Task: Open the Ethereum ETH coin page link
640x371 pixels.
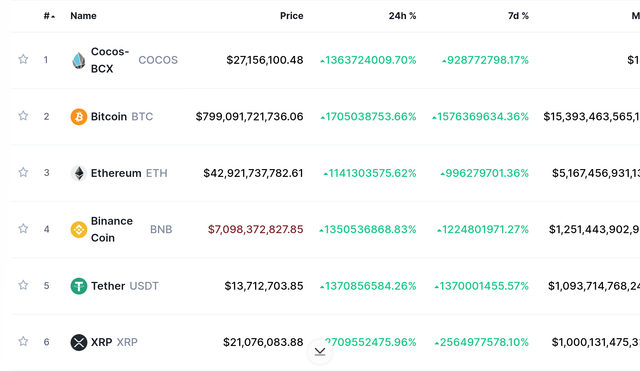Action: tap(129, 173)
